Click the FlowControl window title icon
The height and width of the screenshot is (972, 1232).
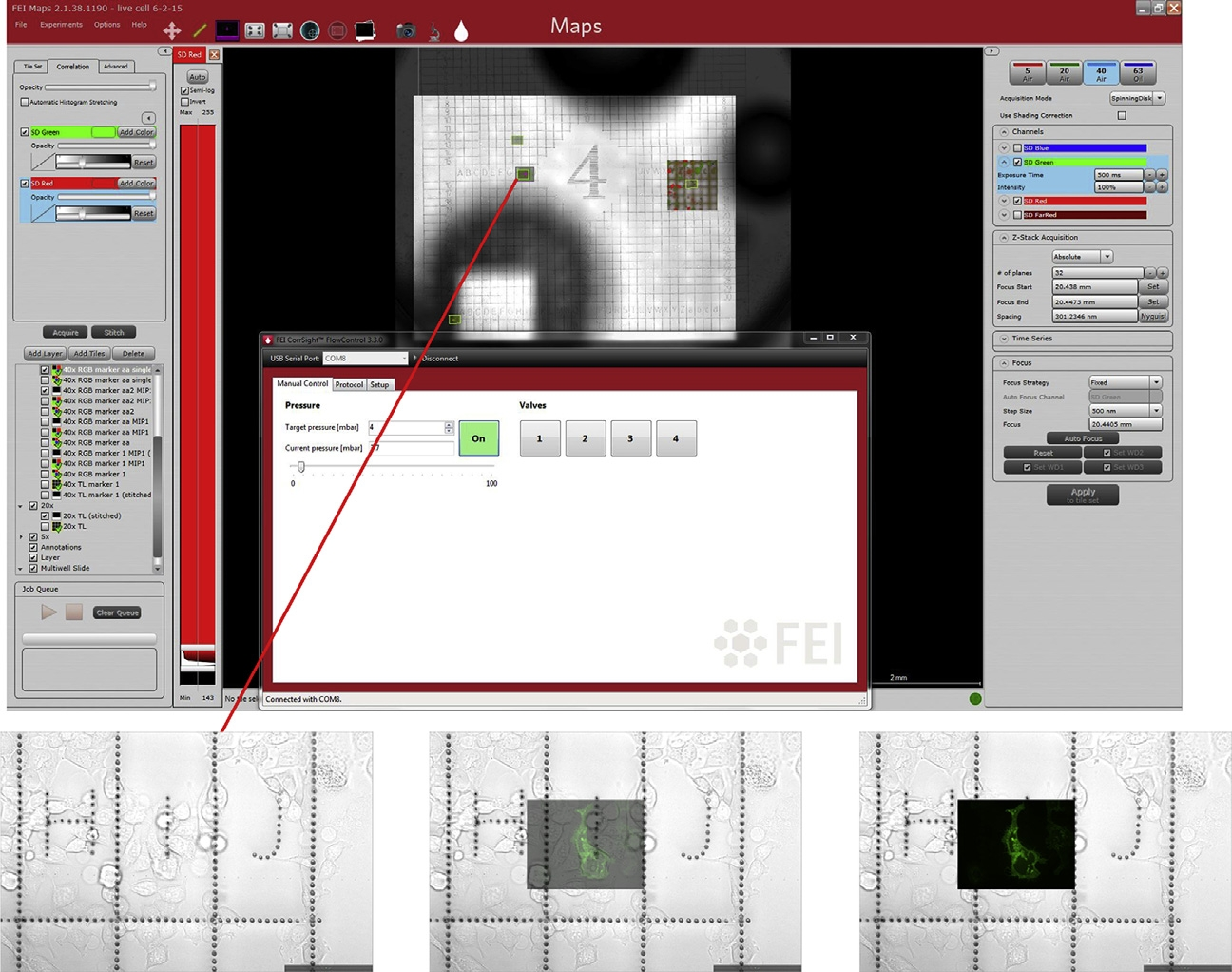[268, 340]
